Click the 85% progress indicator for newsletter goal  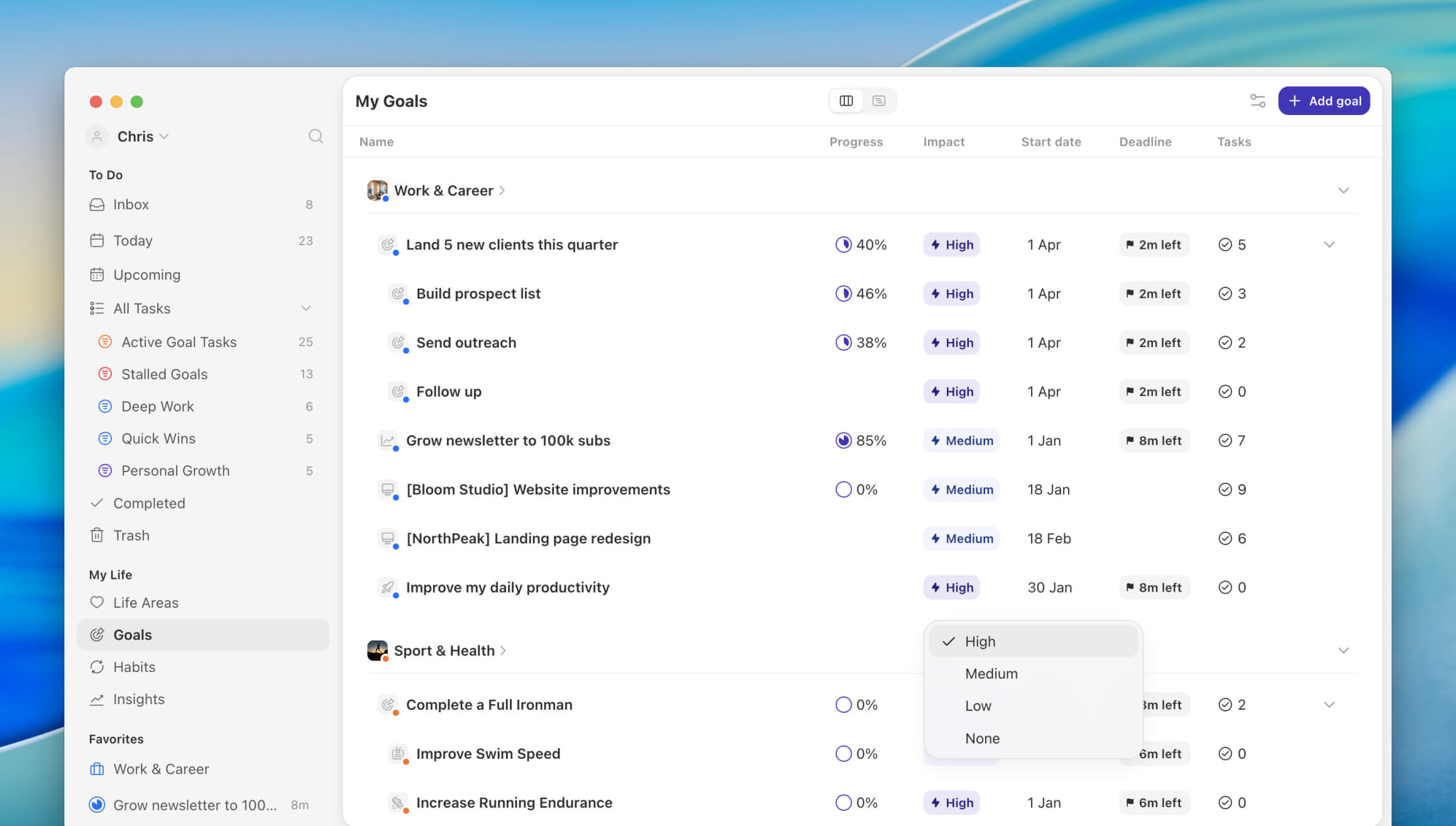click(x=860, y=441)
